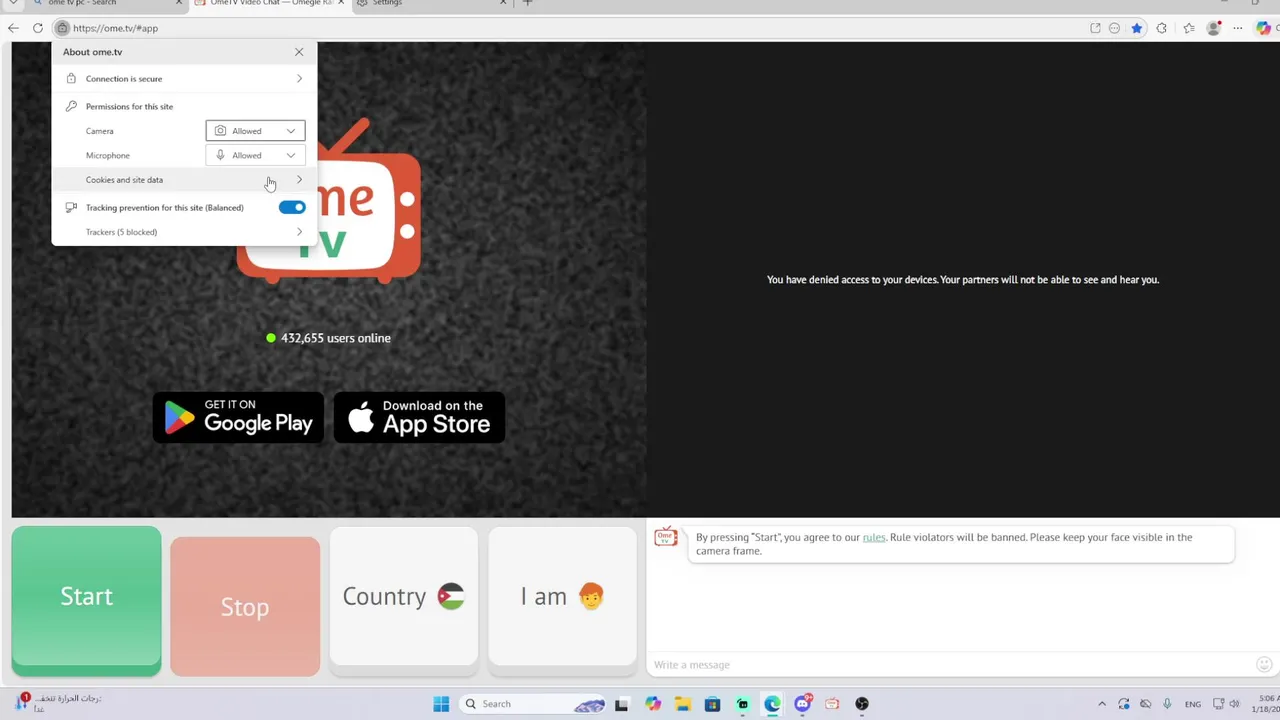Open Copilot from the taskbar
Image resolution: width=1280 pixels, height=720 pixels.
653,704
